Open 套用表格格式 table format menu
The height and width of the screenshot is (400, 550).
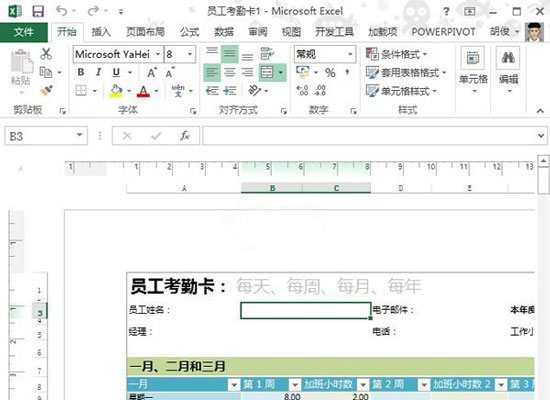(406, 73)
